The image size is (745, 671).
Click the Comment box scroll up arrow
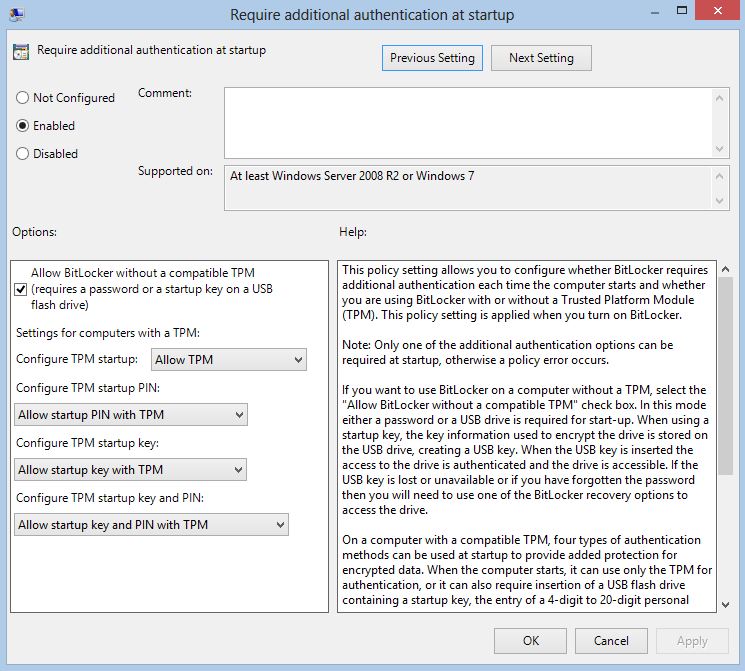pos(719,98)
